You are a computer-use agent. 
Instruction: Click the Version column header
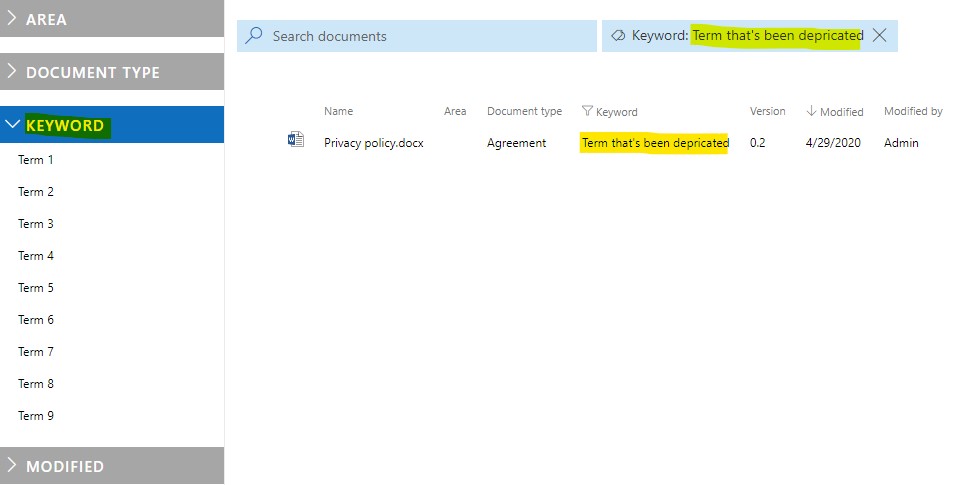pos(767,111)
